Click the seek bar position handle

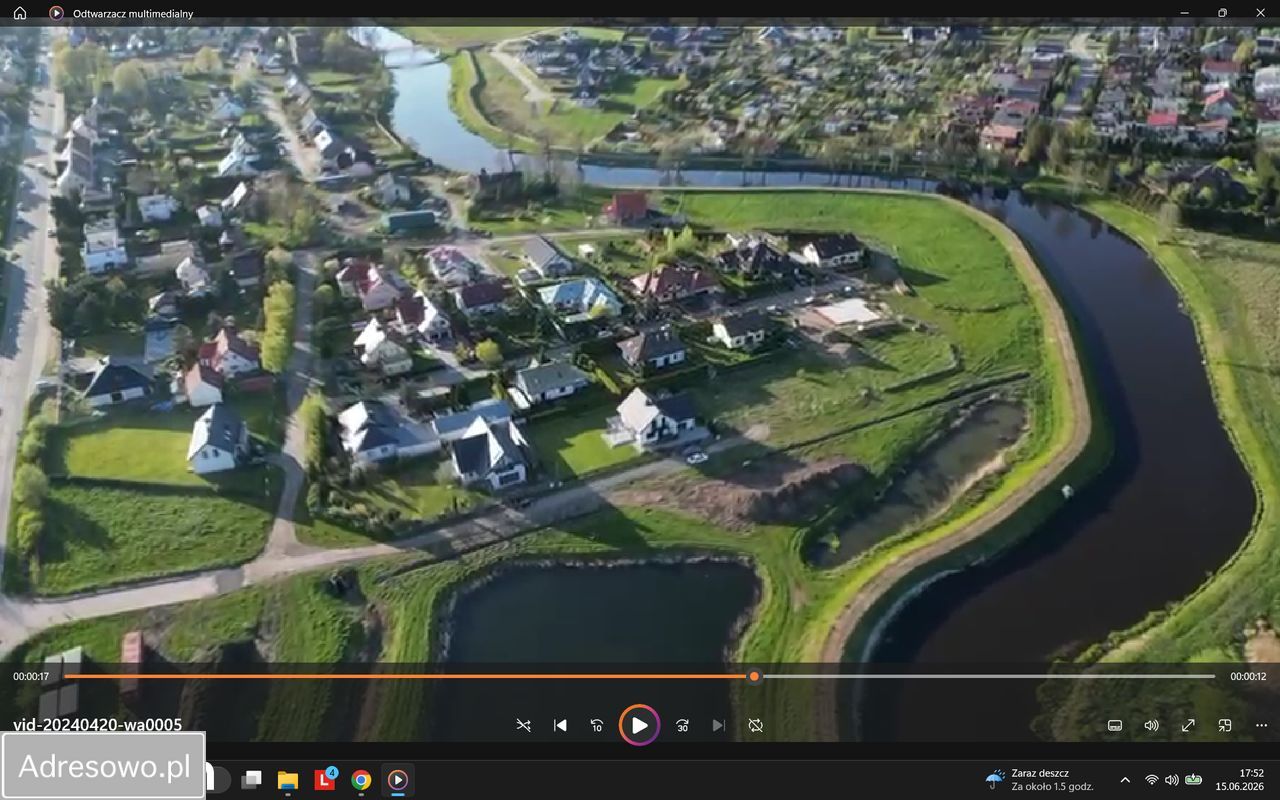pos(754,676)
